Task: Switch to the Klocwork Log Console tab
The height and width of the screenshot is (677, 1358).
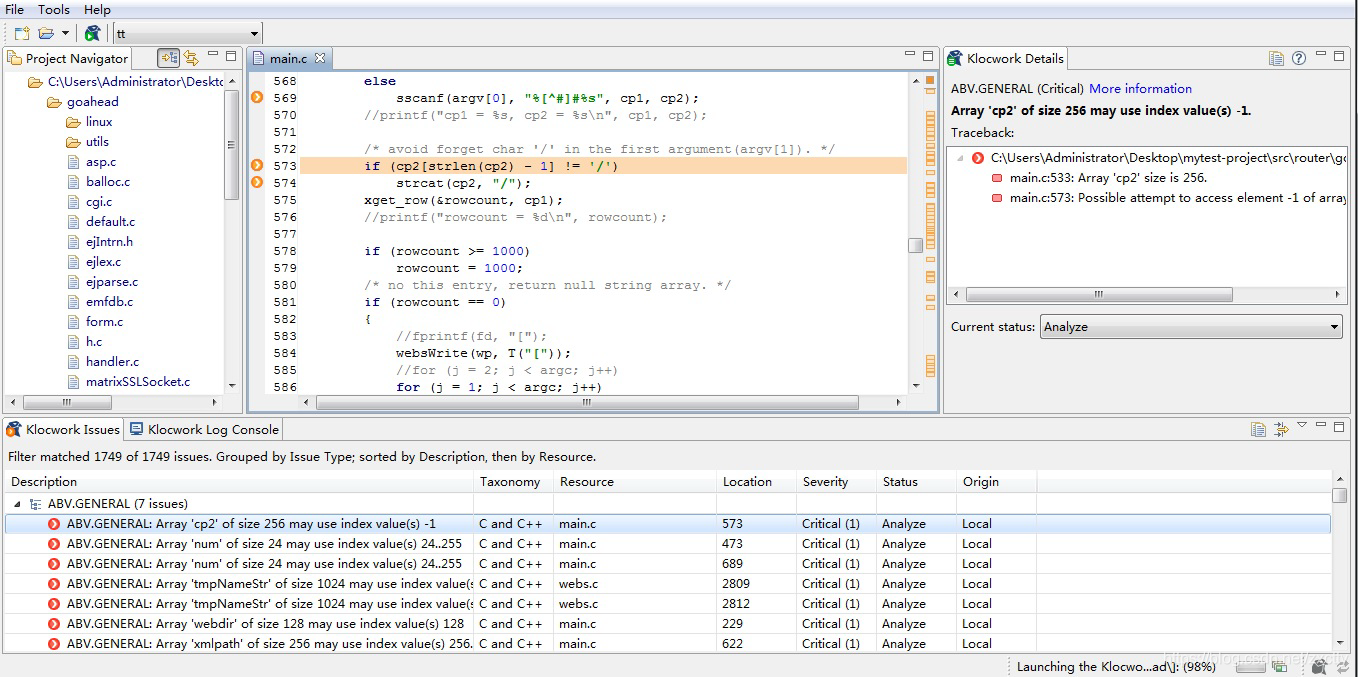Action: (204, 429)
